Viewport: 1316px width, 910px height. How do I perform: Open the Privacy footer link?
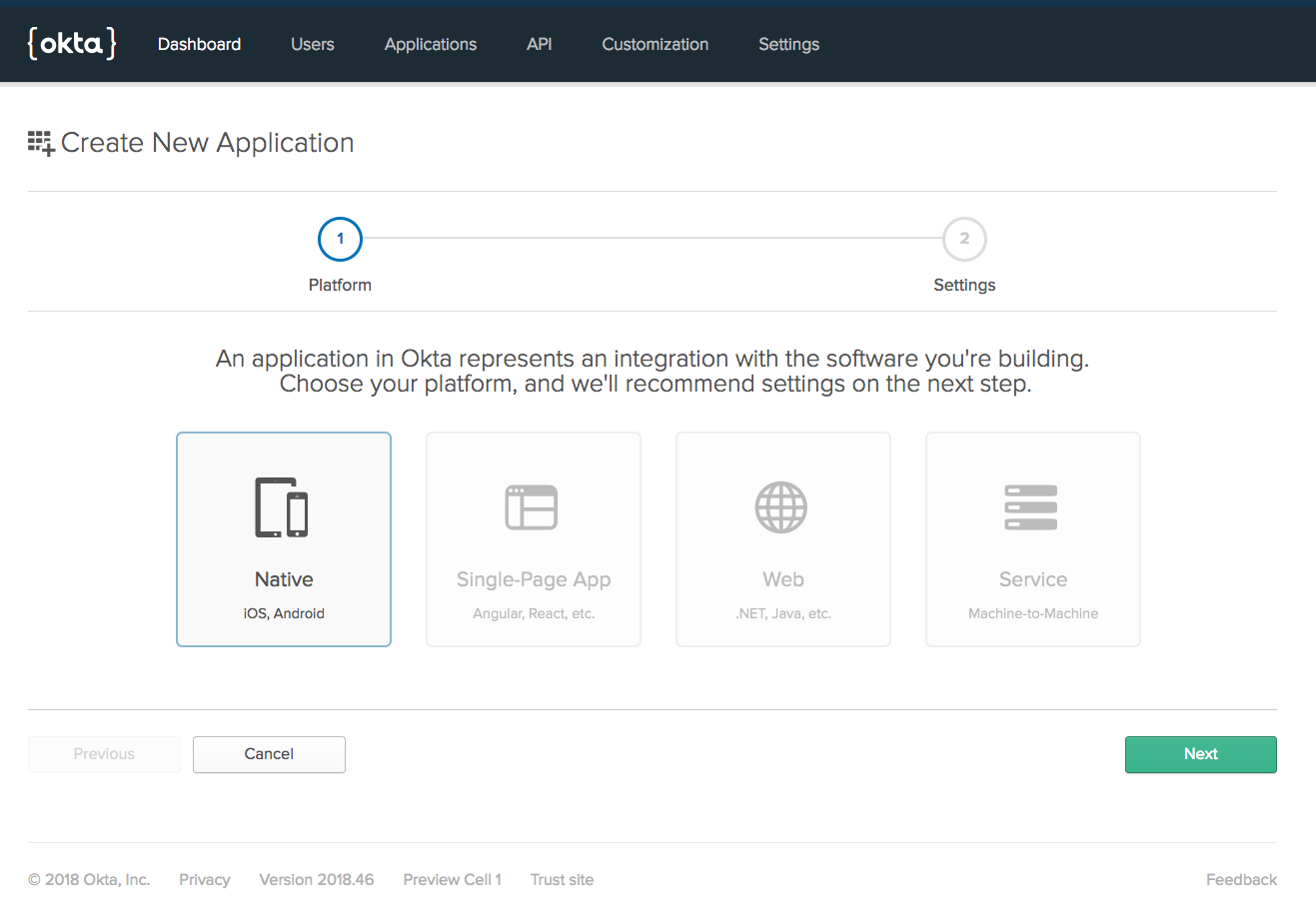pyautogui.click(x=205, y=879)
